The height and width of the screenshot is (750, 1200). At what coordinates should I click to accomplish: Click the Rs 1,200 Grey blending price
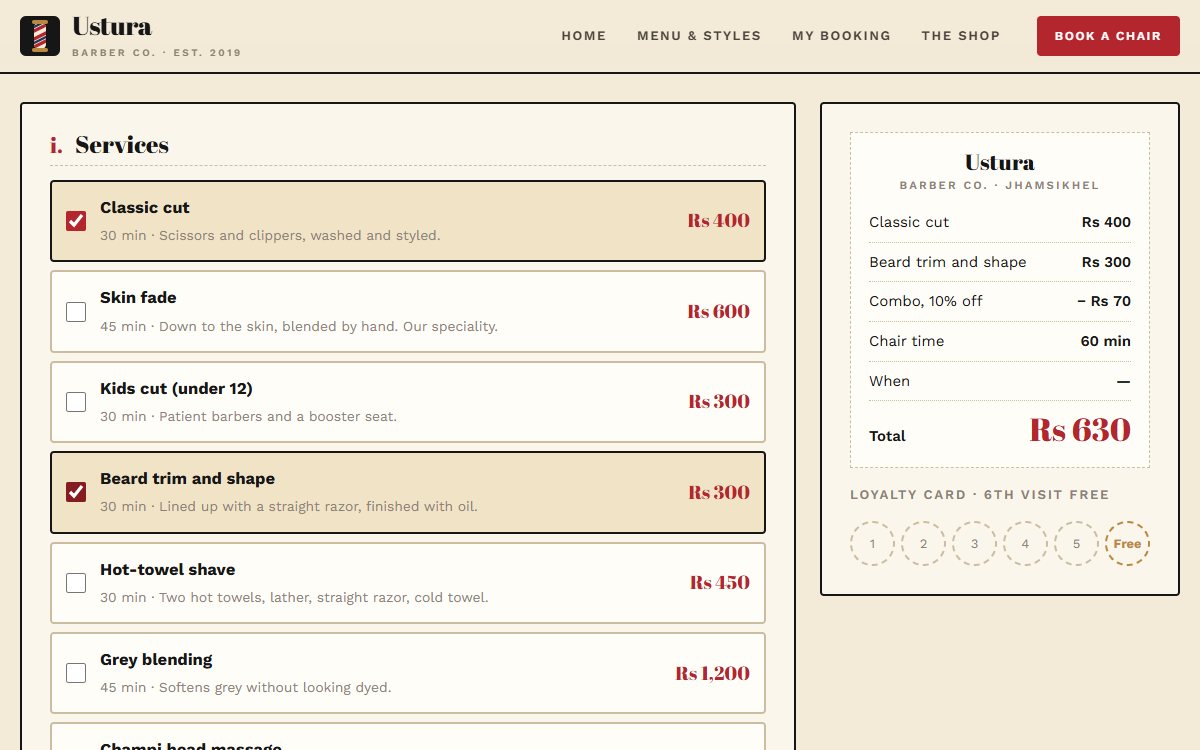712,673
